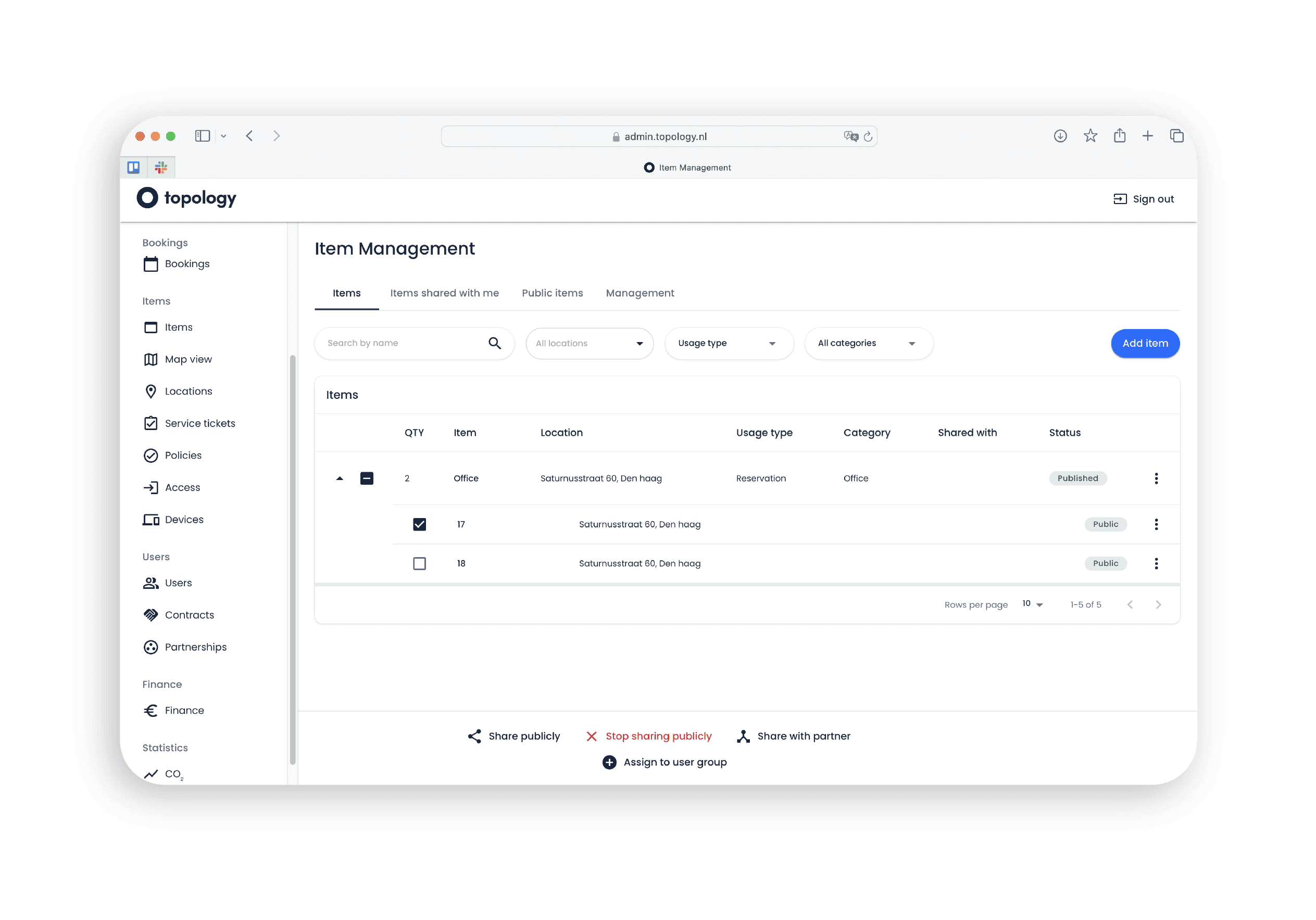Collapse the Office row expander arrow
Viewport: 1316px width, 920px height.
[x=340, y=478]
